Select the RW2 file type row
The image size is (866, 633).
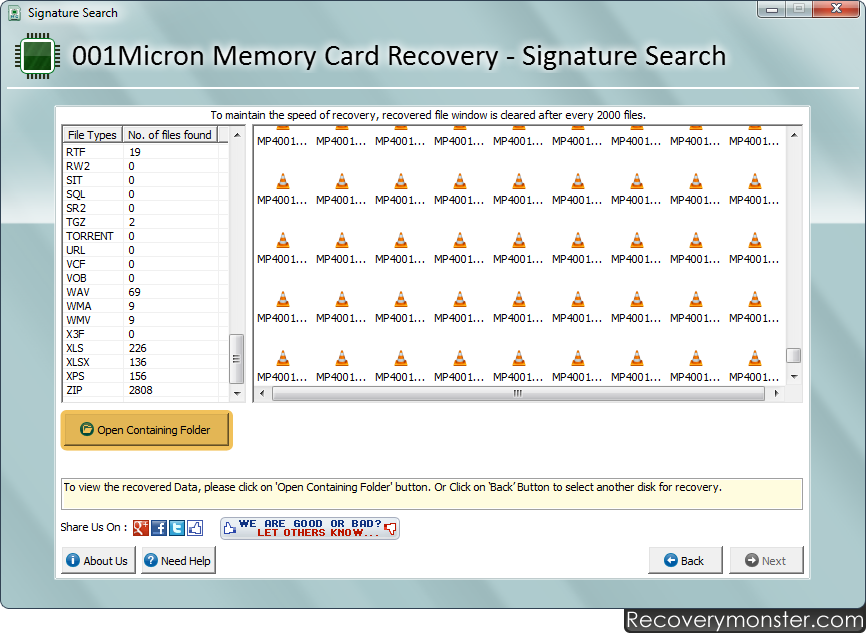(x=146, y=166)
